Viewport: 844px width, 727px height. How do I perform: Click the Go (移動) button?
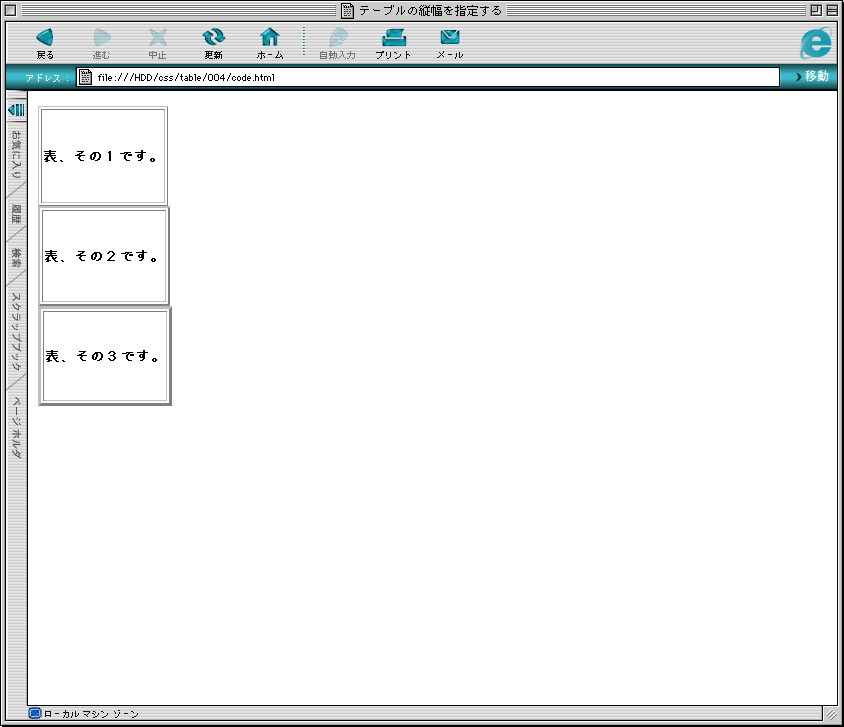812,76
